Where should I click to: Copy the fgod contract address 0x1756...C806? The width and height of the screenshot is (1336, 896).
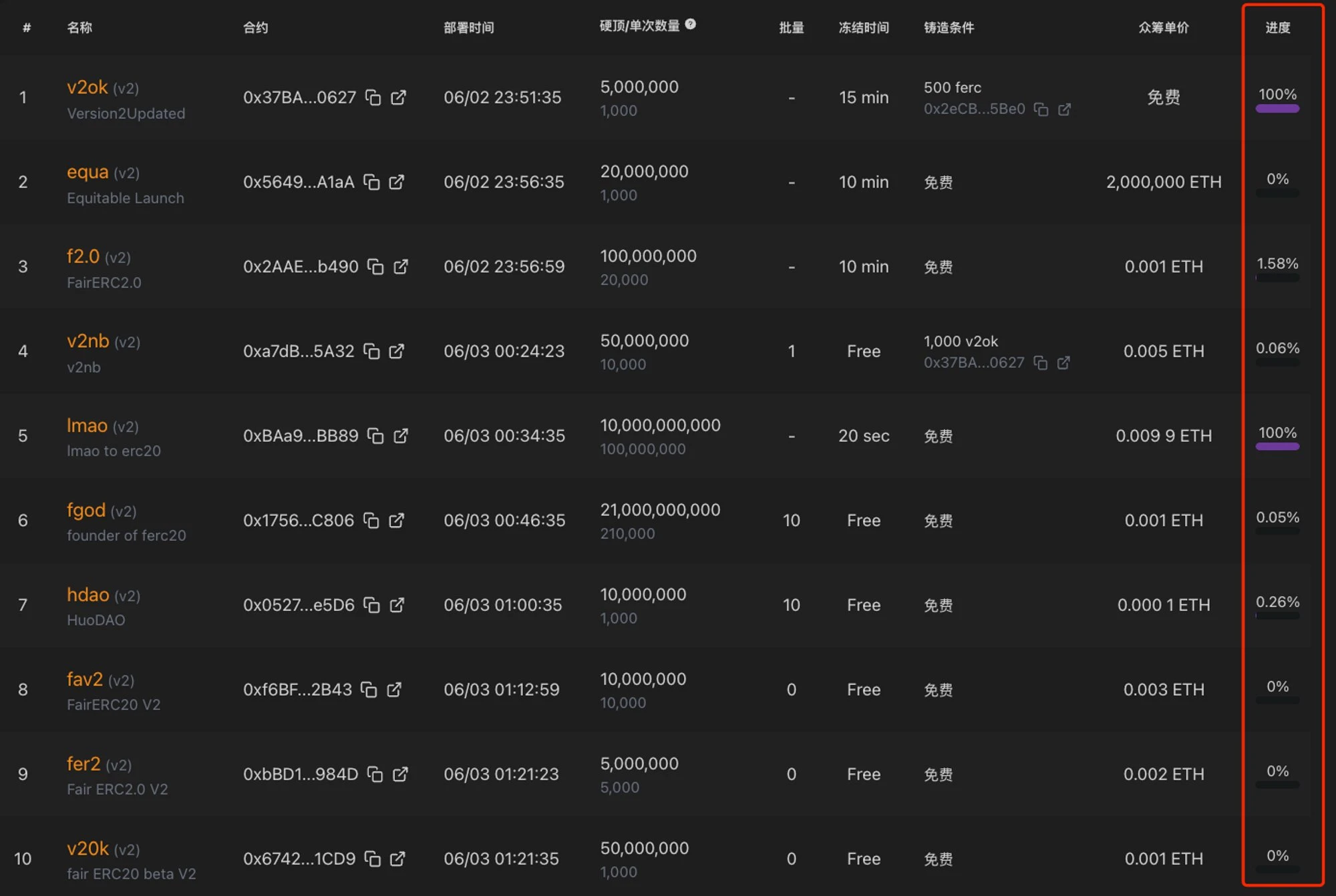(371, 520)
